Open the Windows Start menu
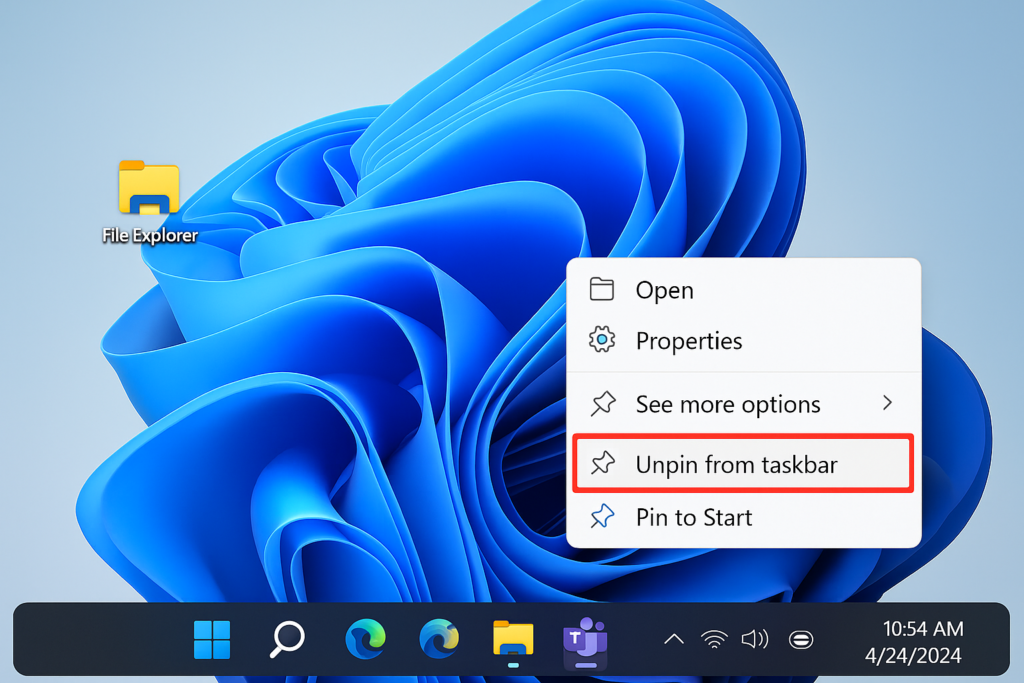Screen dimensions: 1024x683 point(212,639)
